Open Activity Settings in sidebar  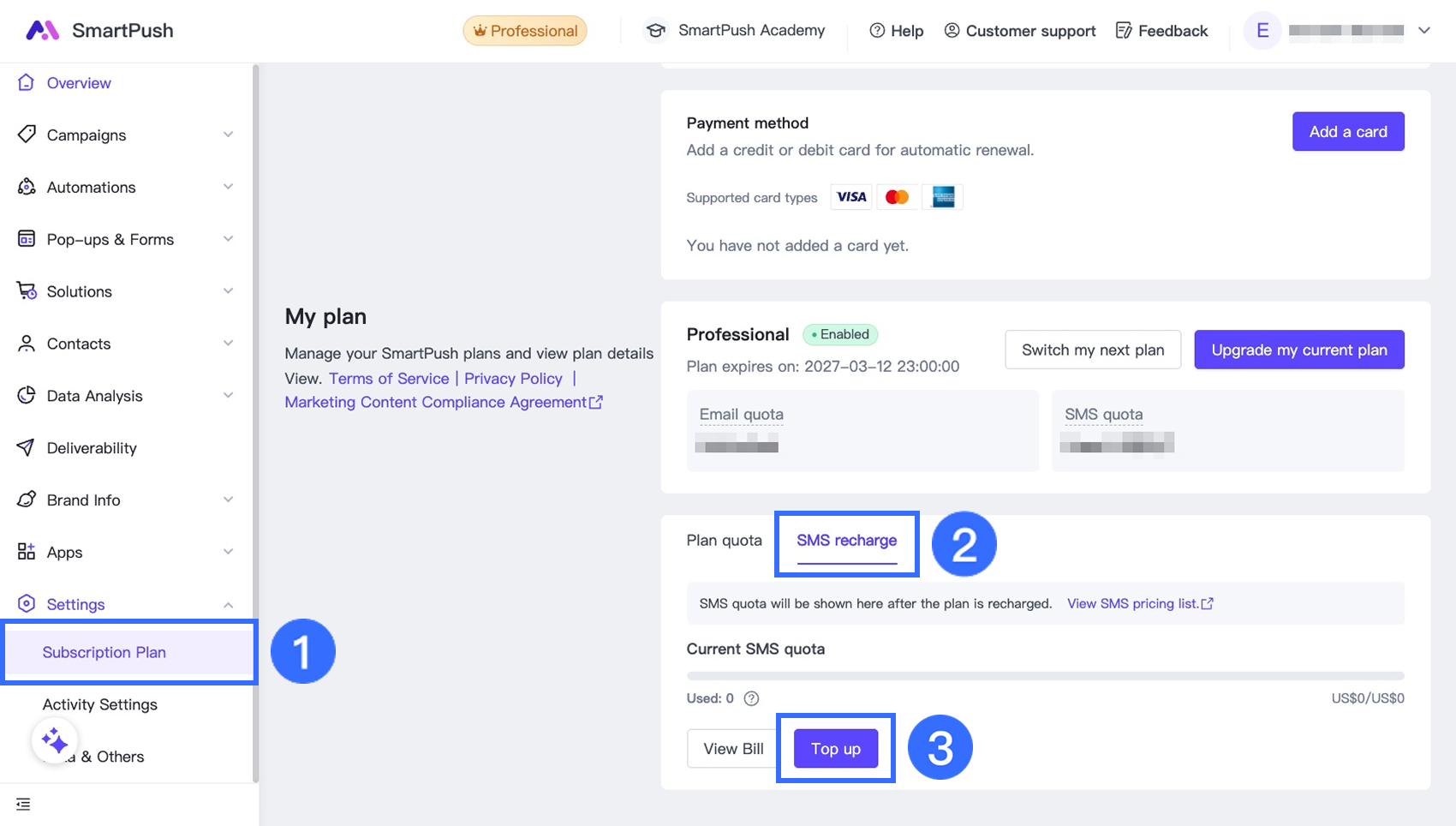click(x=100, y=704)
